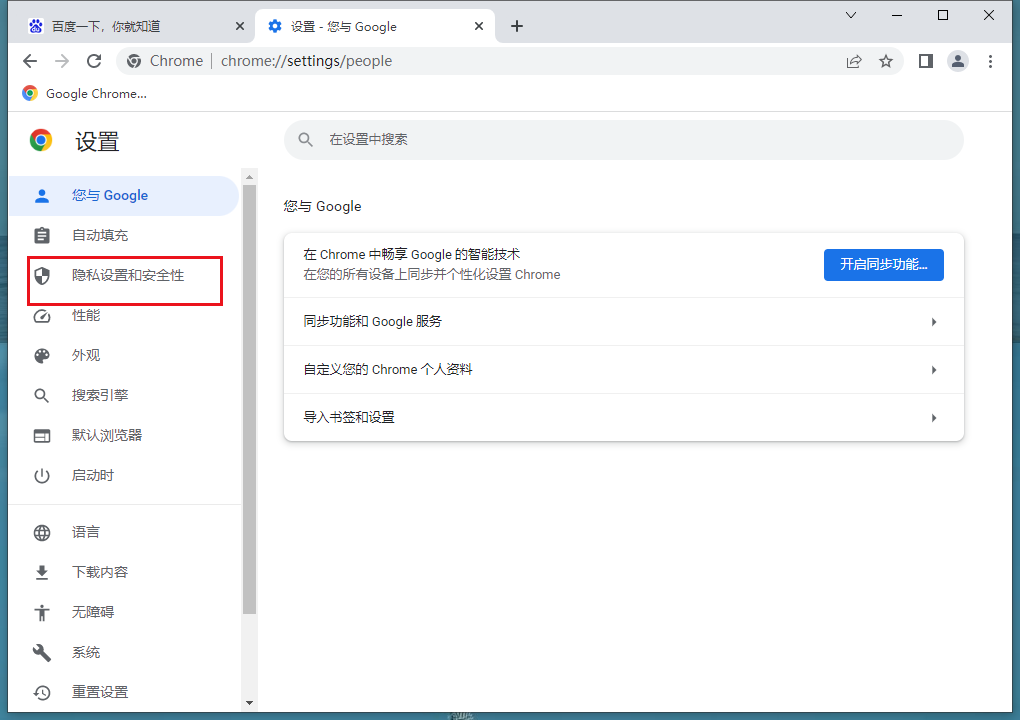1020x720 pixels.
Task: Bookmark this page with the star icon
Action: pyautogui.click(x=886, y=61)
